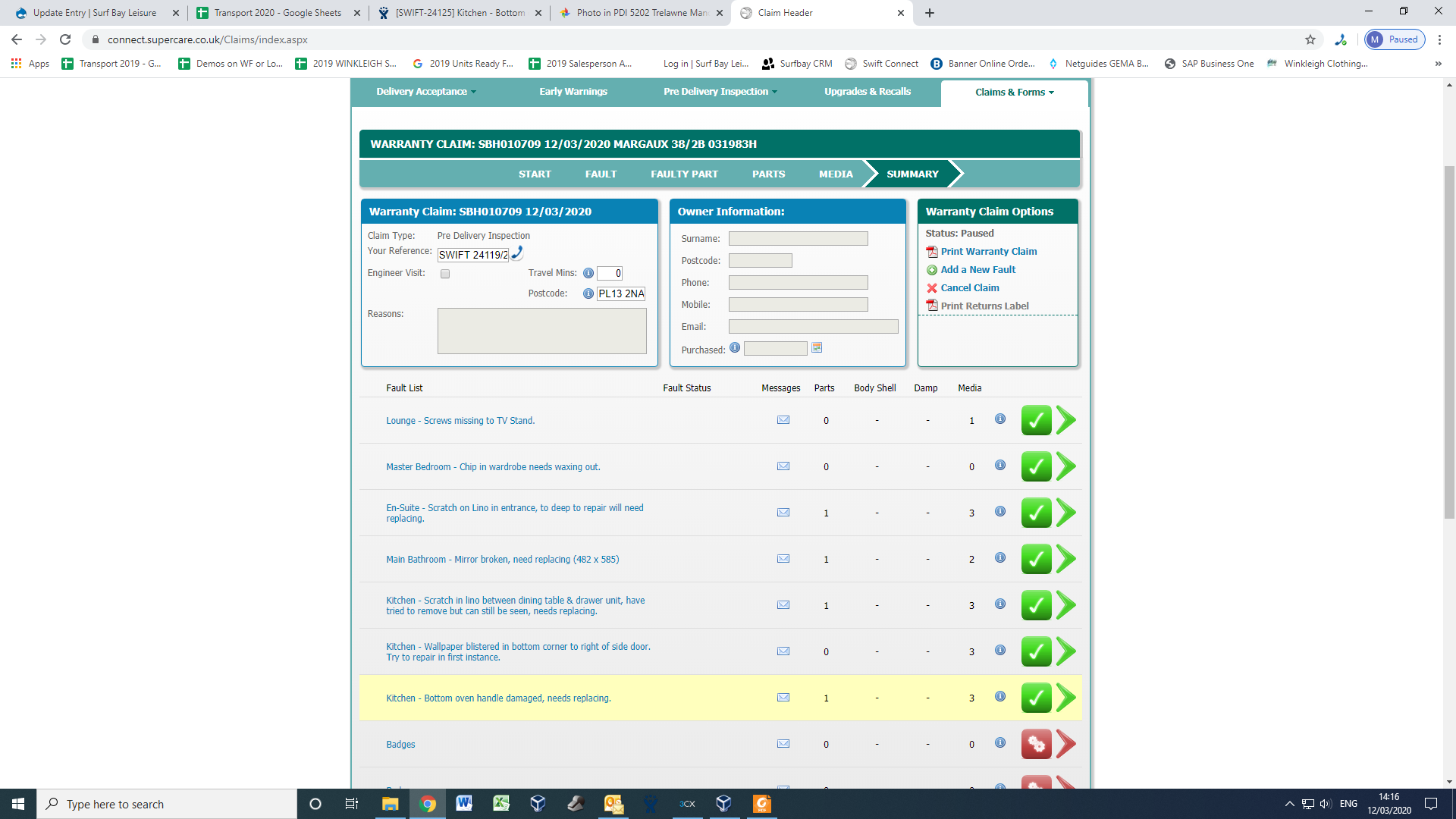Expand the Claims & Forms dropdown
The width and height of the screenshot is (1456, 819).
[1014, 93]
